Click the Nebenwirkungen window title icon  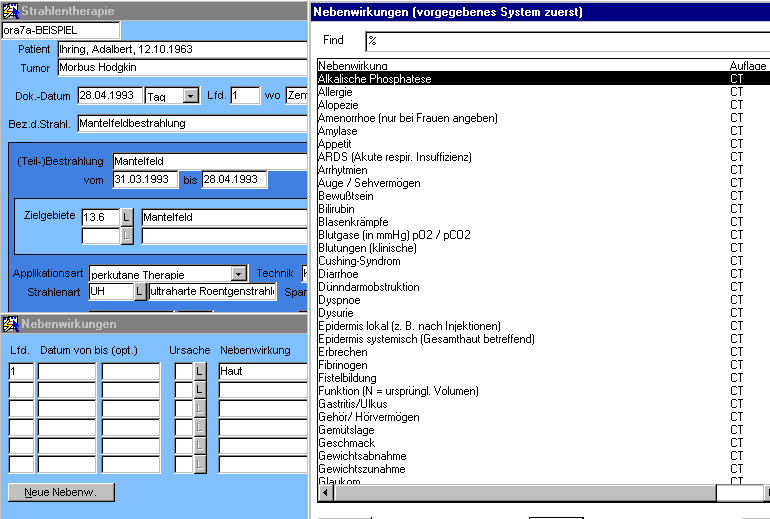coord(10,324)
